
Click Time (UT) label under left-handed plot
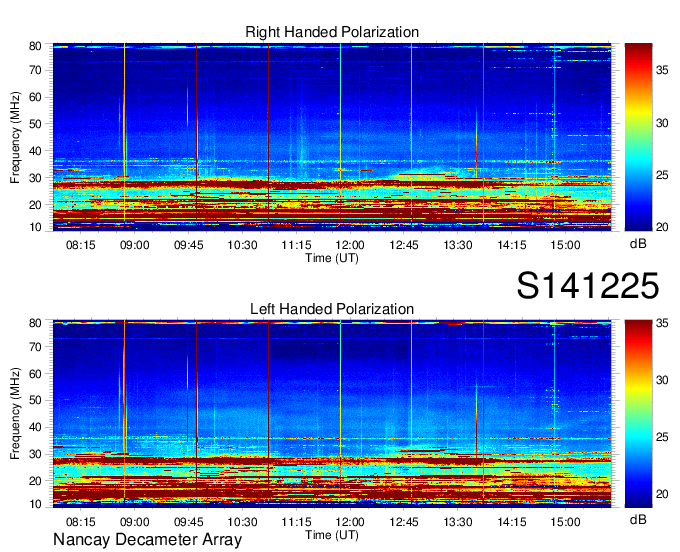point(332,535)
